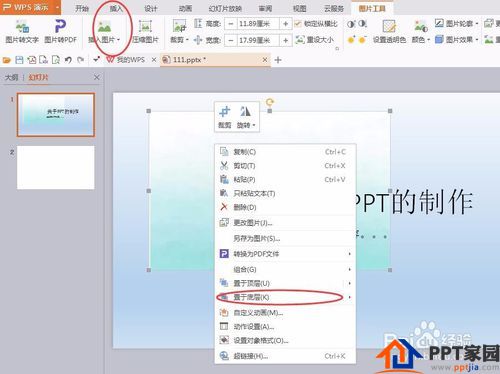Expand the 图片轮廓 dropdown
The image size is (500, 374).
[477, 24]
